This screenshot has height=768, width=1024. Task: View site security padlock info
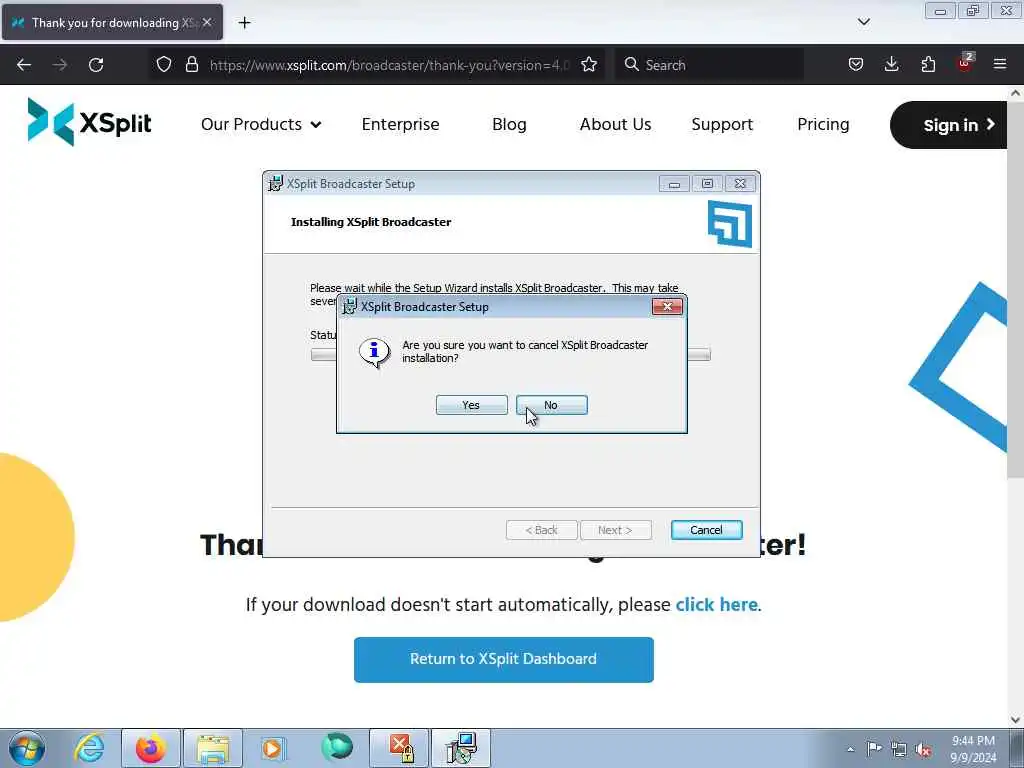click(x=191, y=65)
